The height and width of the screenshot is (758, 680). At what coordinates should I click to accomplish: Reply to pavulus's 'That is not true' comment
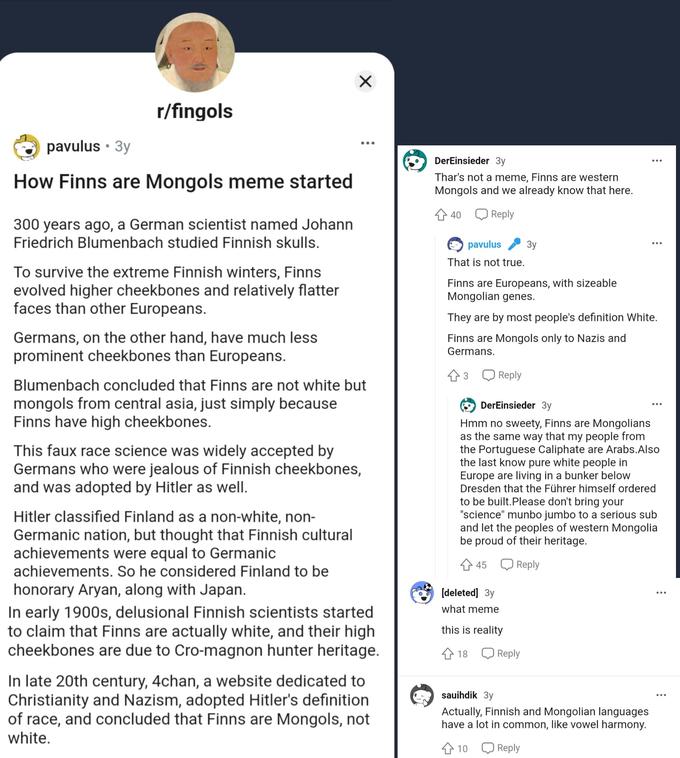[502, 375]
